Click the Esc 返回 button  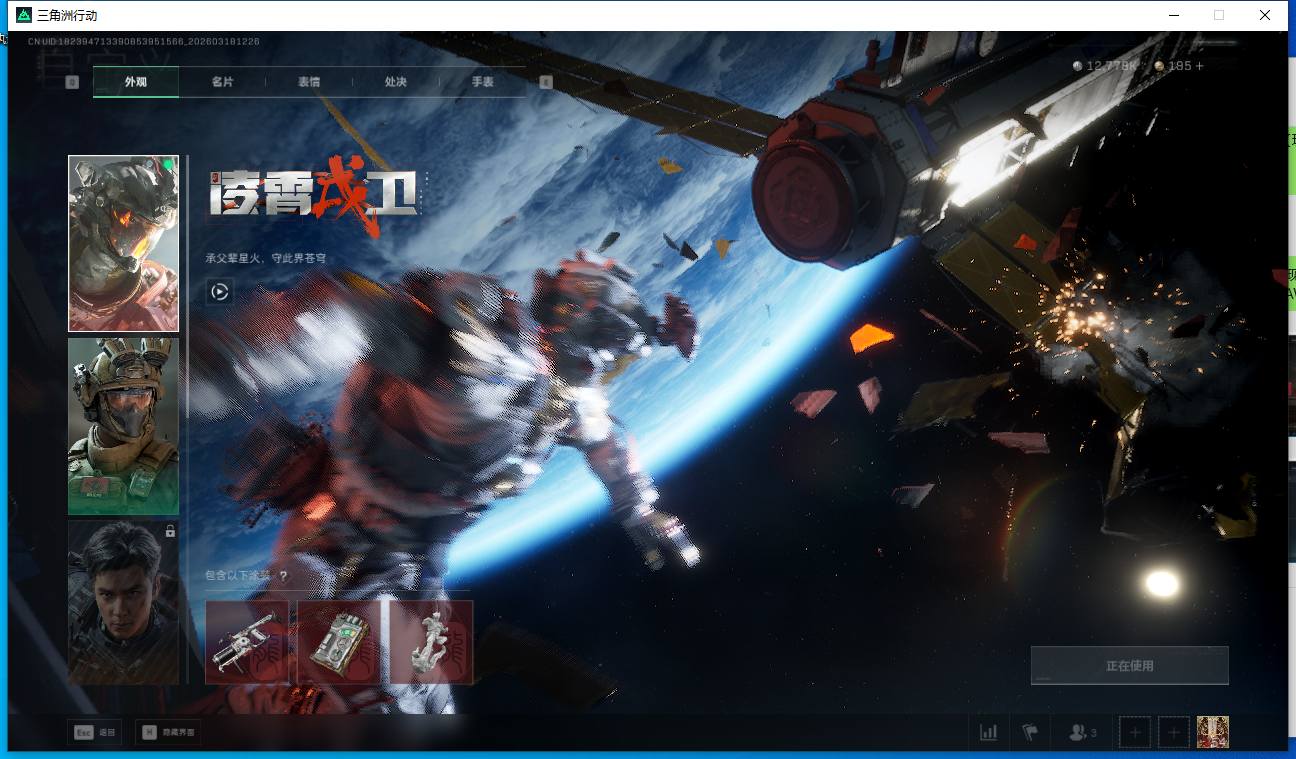click(x=94, y=733)
